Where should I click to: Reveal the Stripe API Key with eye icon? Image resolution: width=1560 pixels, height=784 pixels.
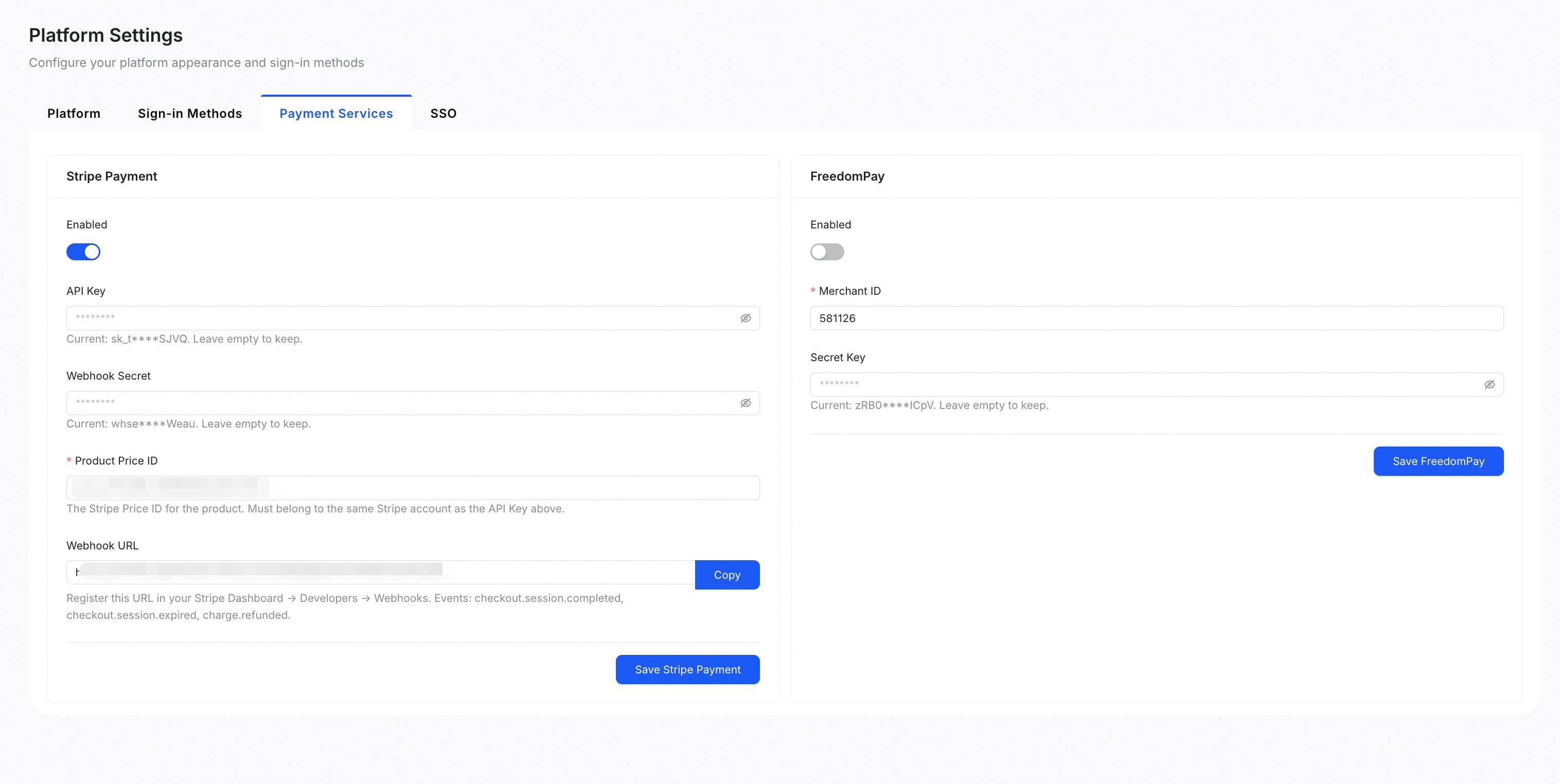click(x=746, y=318)
